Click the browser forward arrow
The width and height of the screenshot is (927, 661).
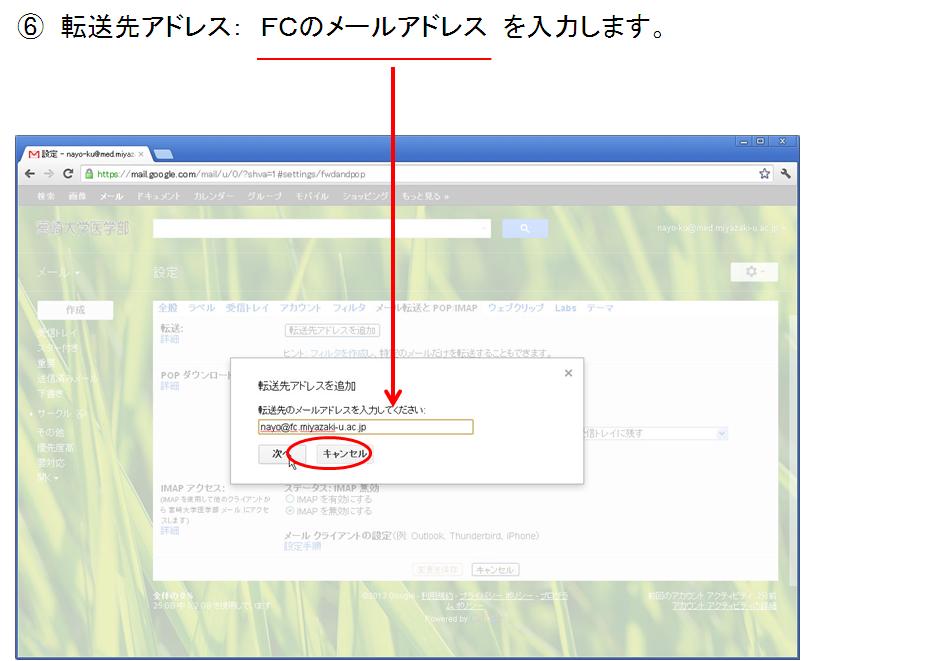[48, 174]
